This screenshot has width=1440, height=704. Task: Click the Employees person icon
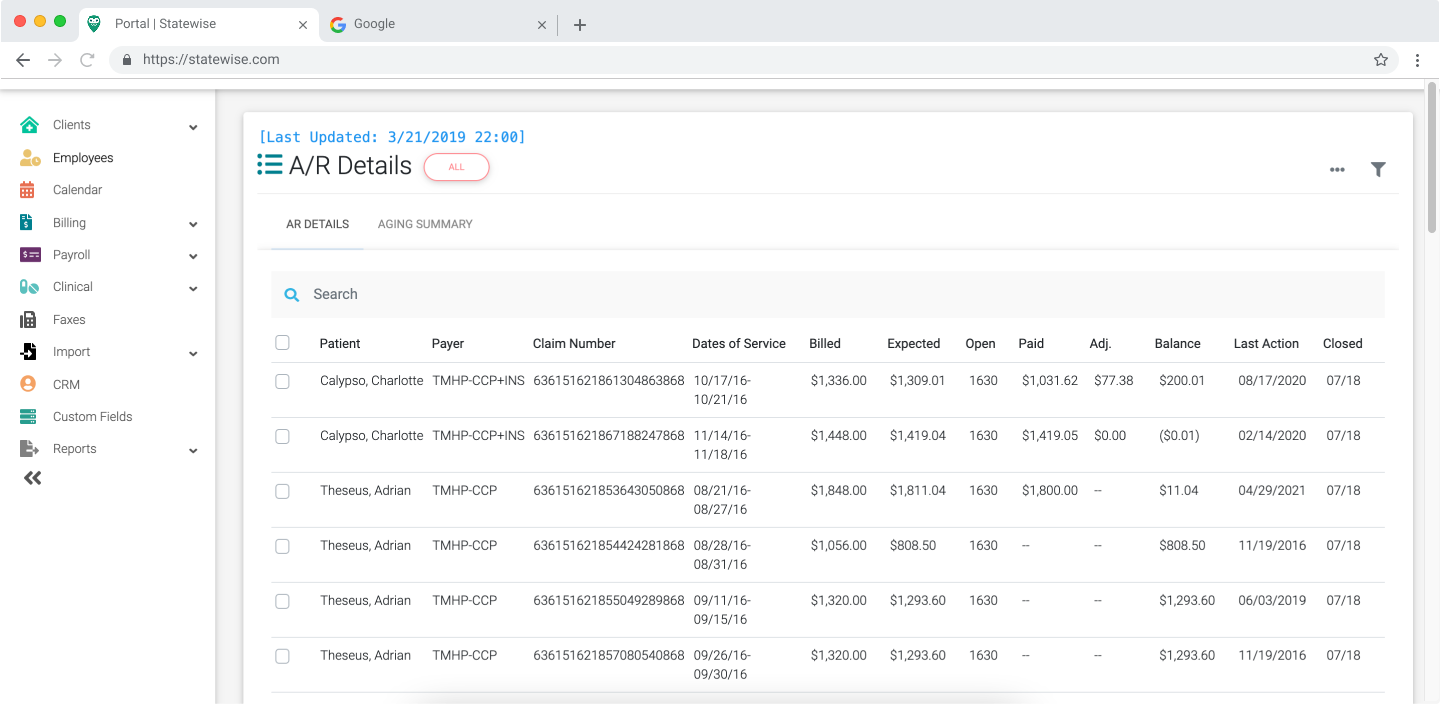click(x=30, y=158)
